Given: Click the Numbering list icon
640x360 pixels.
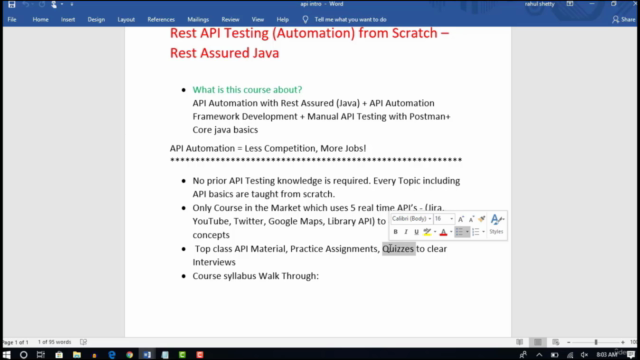Looking at the screenshot, I should (476, 232).
